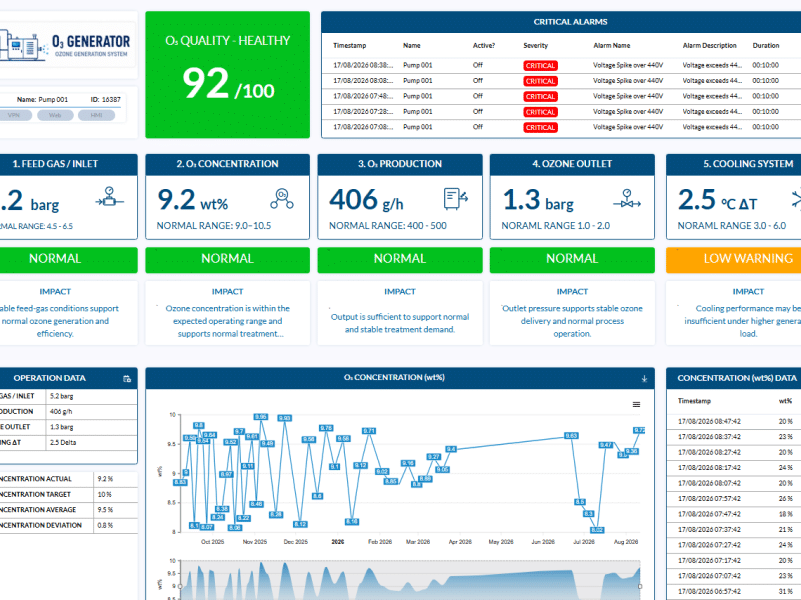Viewport: 801px width, 600px height.
Task: Click the Concentration Average 9.5 % cell
Action: (115, 510)
